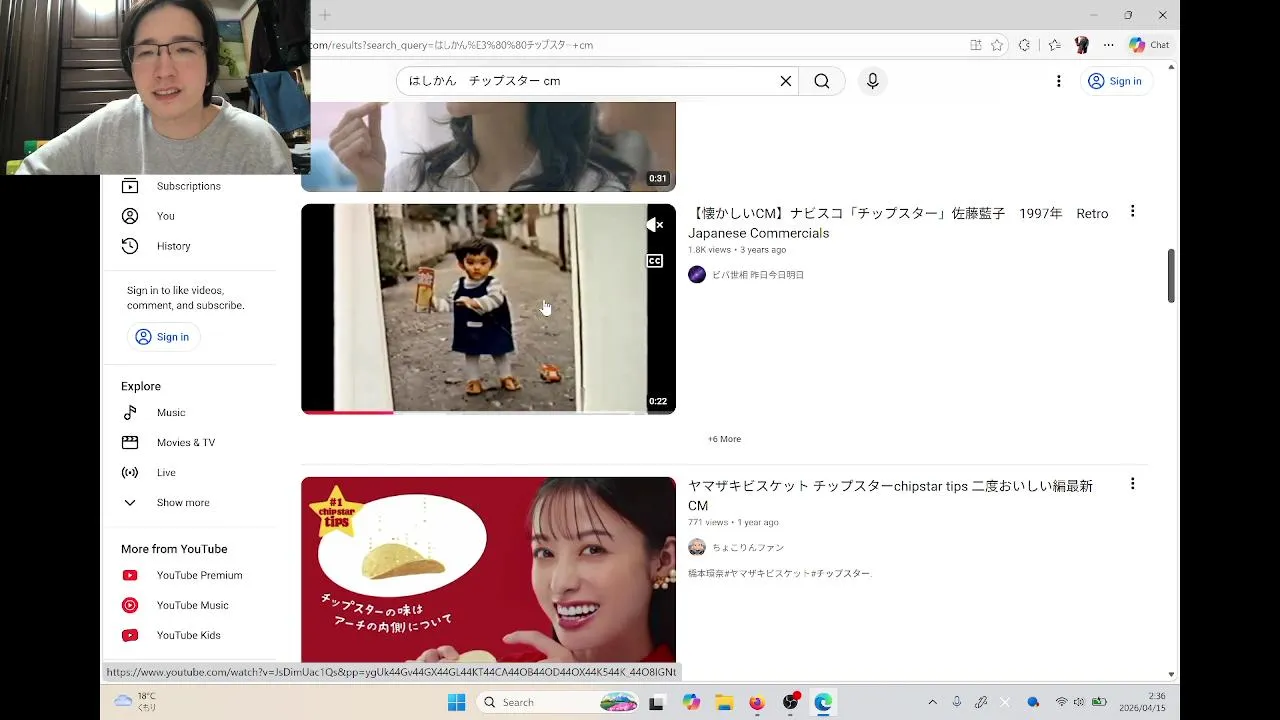Toggle captions on the preview video
The height and width of the screenshot is (720, 1280).
pos(655,261)
